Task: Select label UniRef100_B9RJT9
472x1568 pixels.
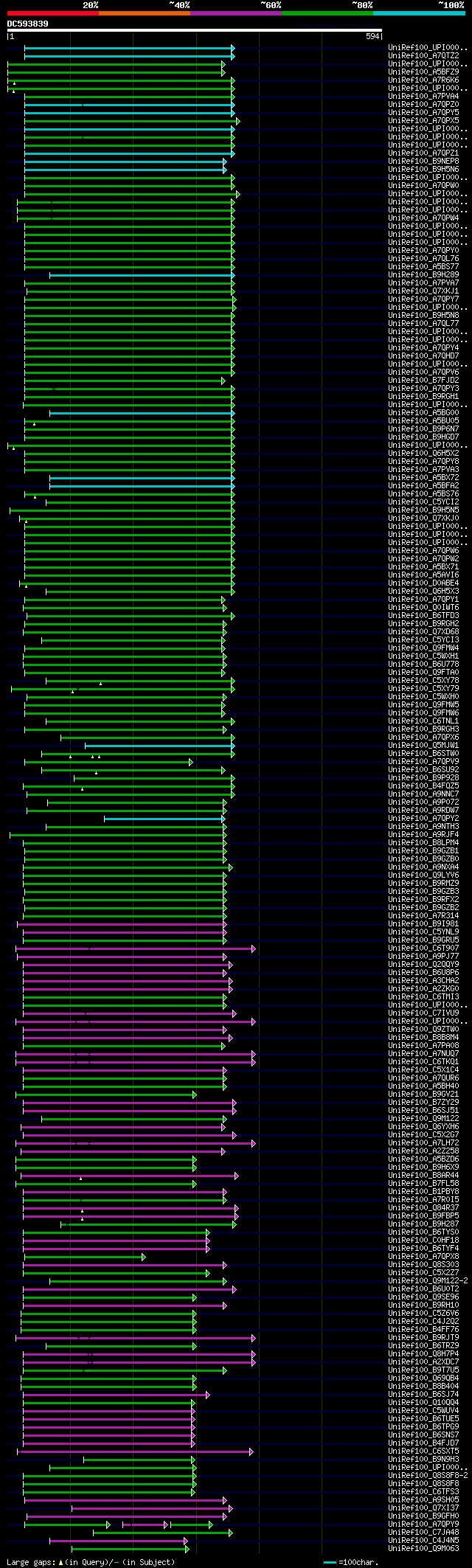Action: tap(423, 1338)
